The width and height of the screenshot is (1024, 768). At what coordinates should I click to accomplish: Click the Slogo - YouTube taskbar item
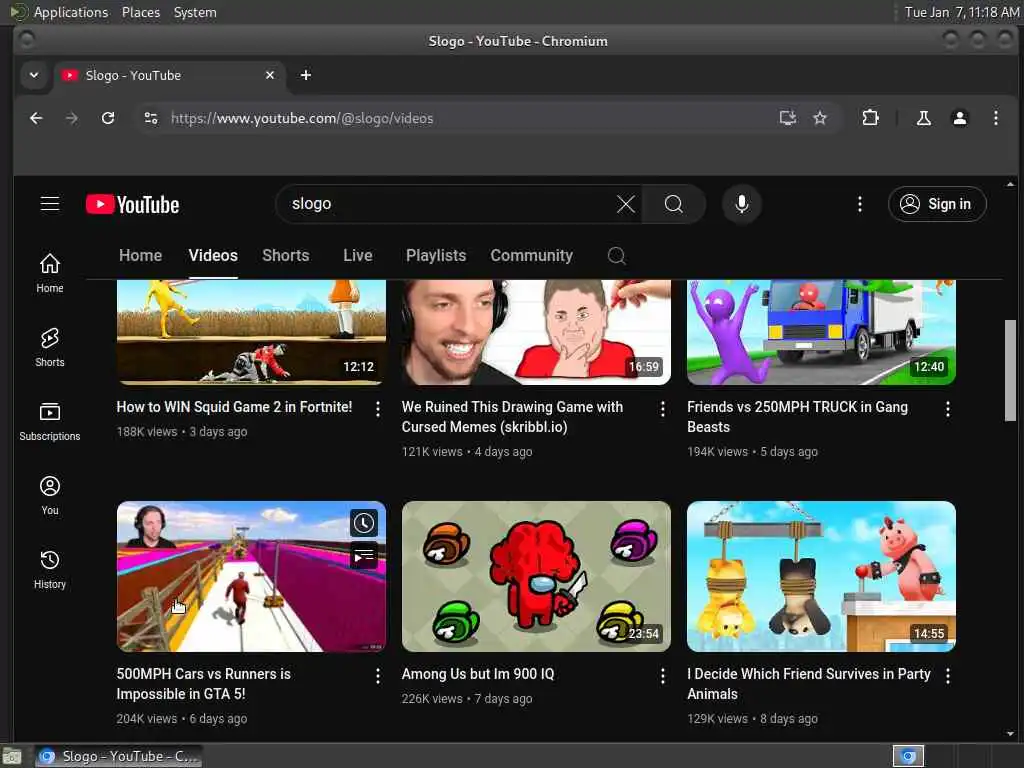click(x=118, y=756)
